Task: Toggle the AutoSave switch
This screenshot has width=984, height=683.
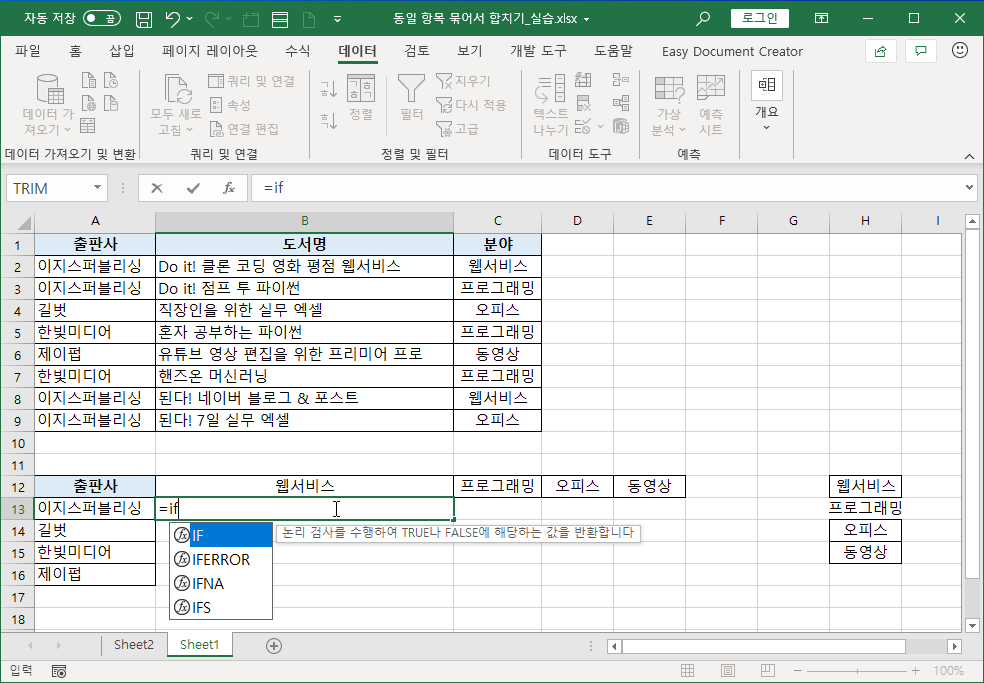Action: [102, 19]
